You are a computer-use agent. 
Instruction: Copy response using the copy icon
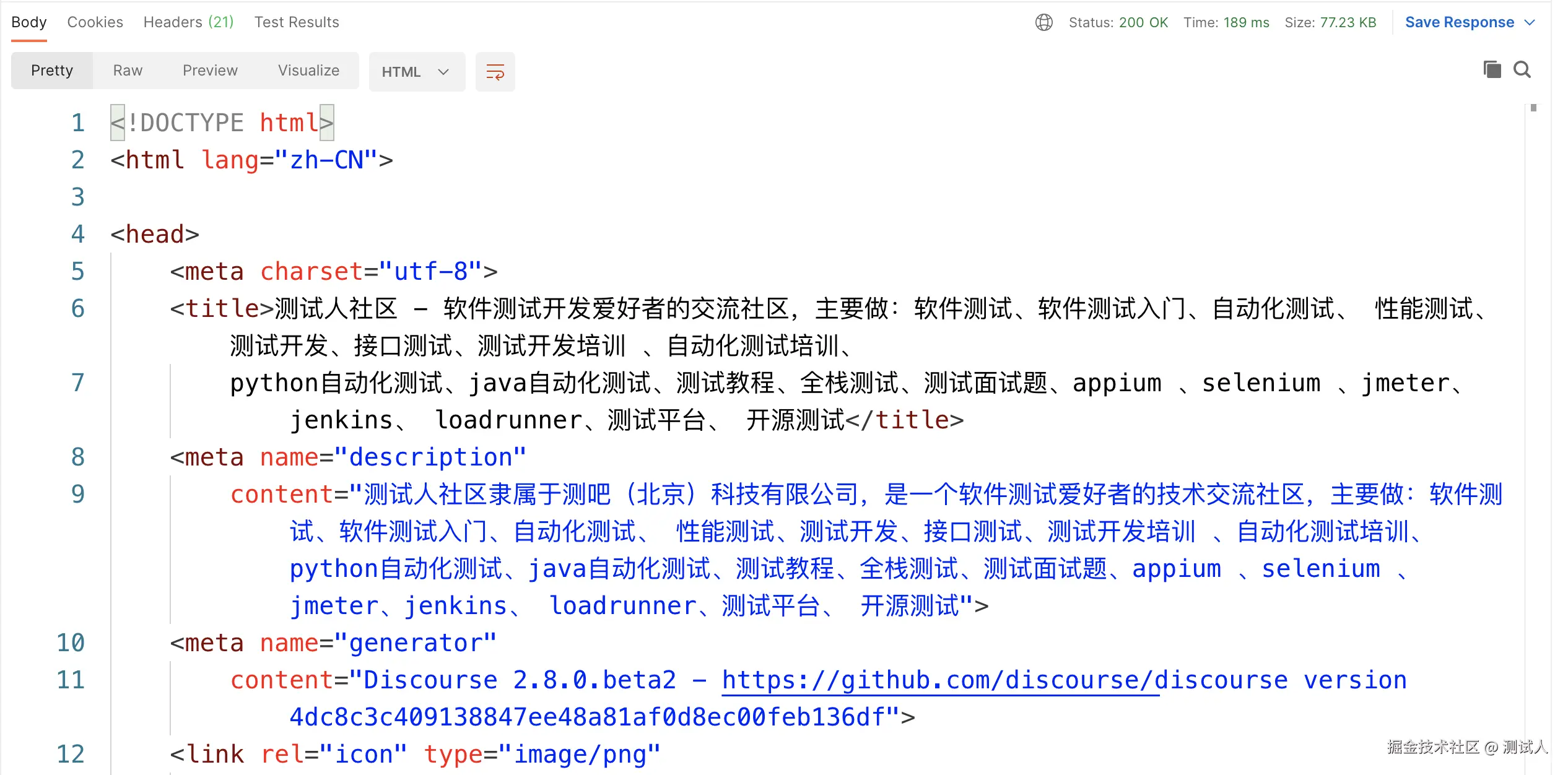[1492, 69]
